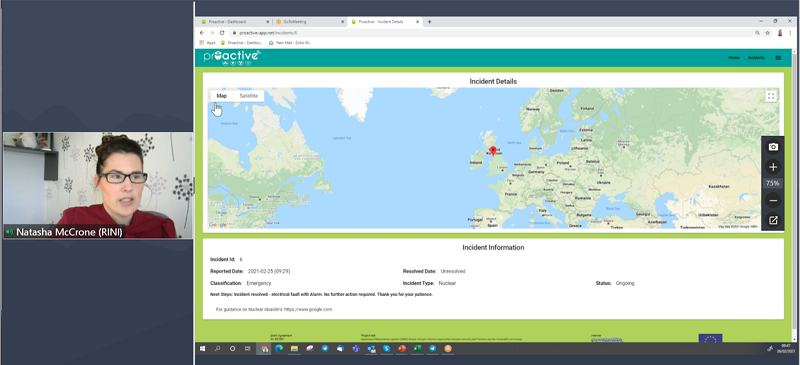
Task: Zoom in with the plus icon above 75%
Action: point(773,167)
